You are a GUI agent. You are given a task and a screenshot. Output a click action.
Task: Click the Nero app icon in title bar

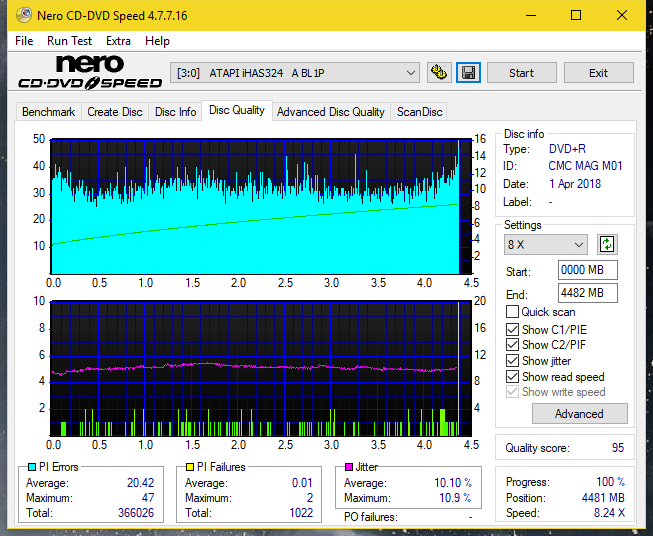coord(24,15)
